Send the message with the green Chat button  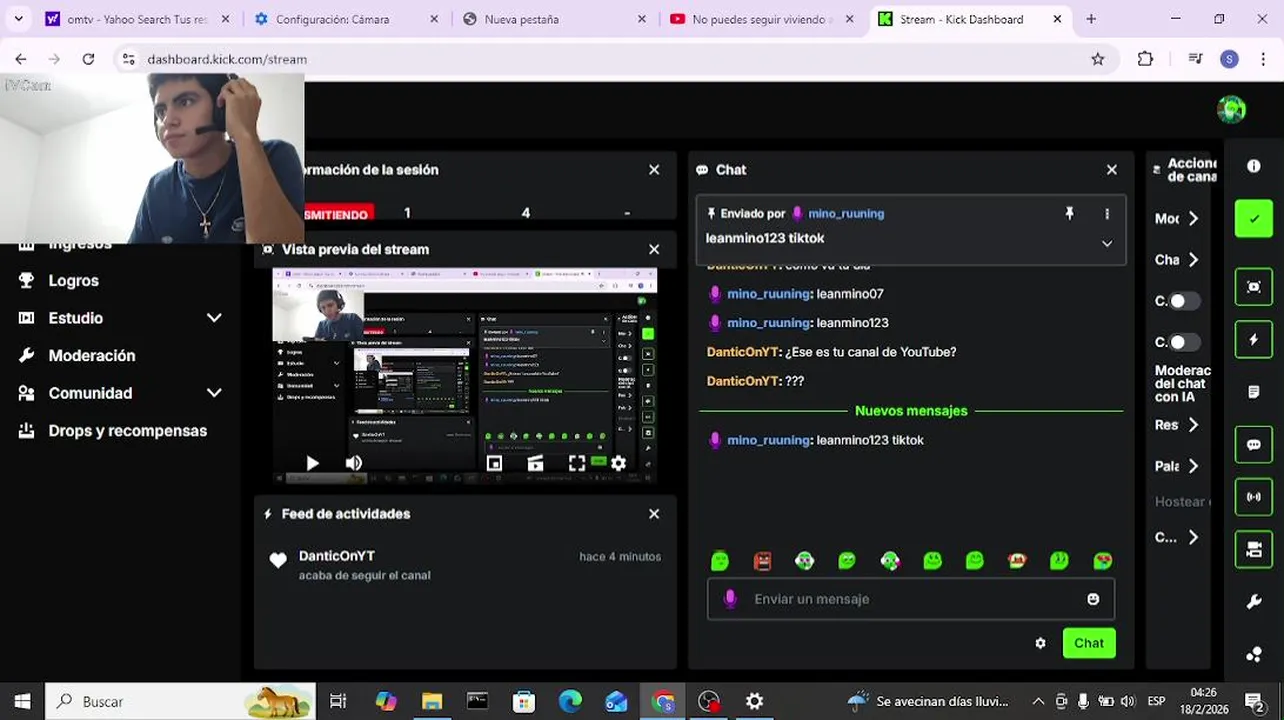tap(1089, 643)
